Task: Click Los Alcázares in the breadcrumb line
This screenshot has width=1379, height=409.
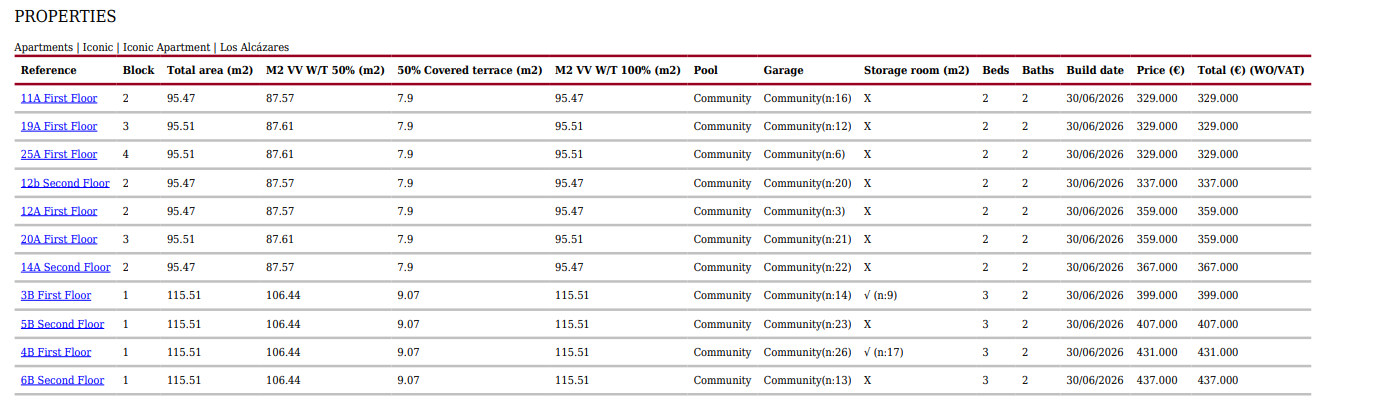Action: (254, 47)
